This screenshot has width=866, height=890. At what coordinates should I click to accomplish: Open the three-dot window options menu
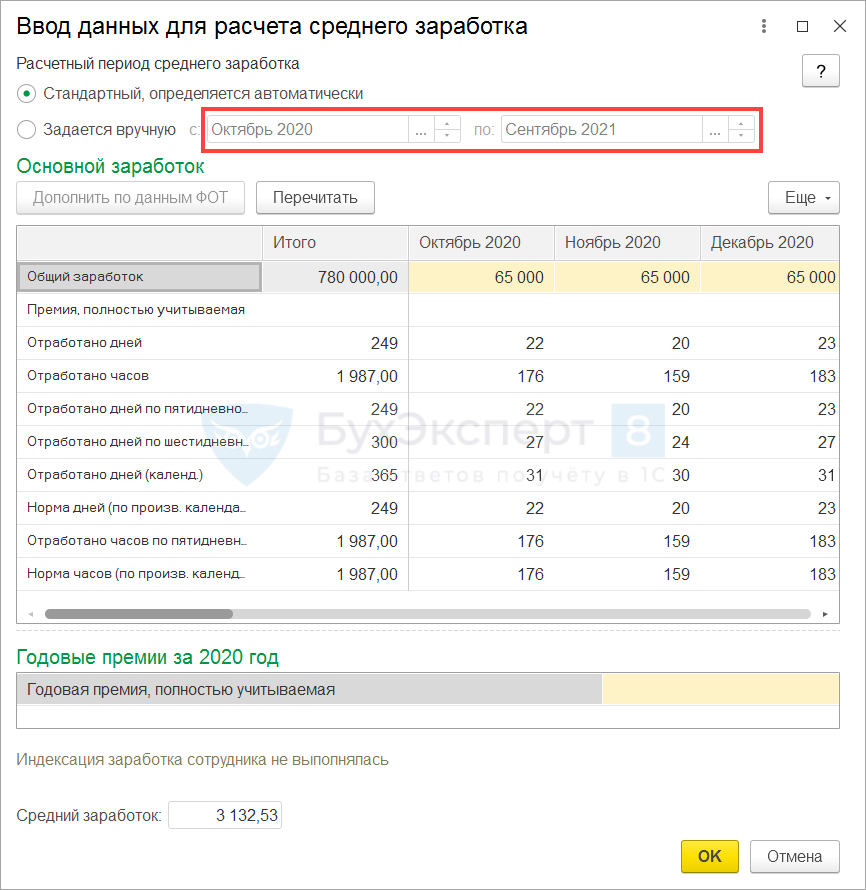(765, 27)
